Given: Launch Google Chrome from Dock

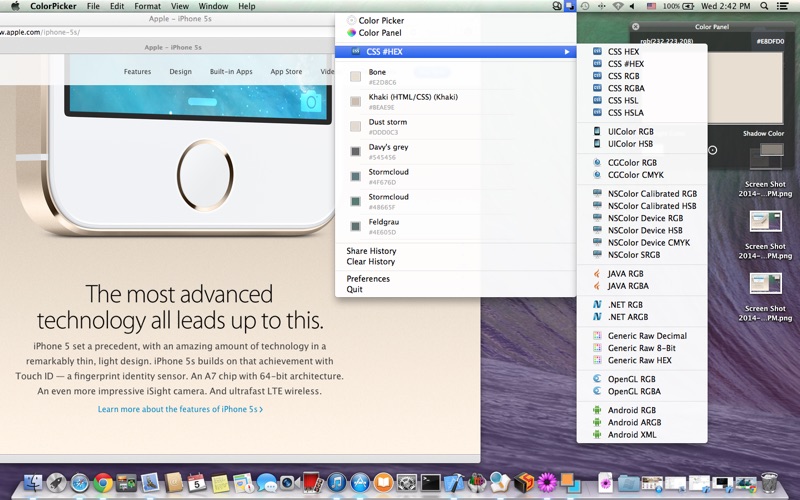Looking at the screenshot, I should (x=103, y=482).
